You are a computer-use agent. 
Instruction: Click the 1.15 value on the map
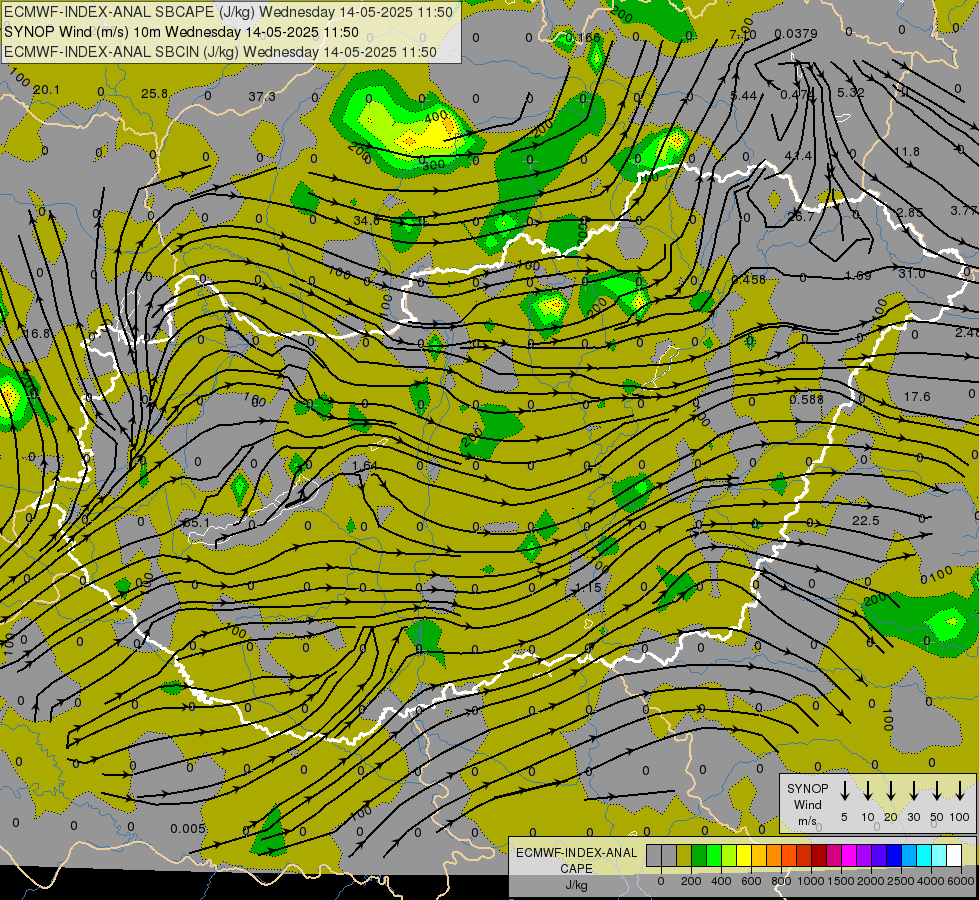tap(588, 587)
